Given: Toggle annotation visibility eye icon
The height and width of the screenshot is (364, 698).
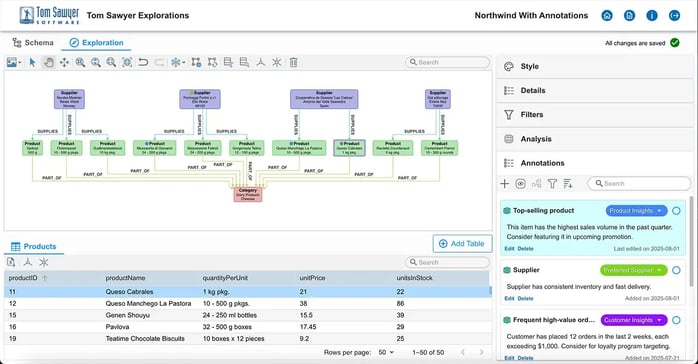Looking at the screenshot, I should (x=520, y=183).
